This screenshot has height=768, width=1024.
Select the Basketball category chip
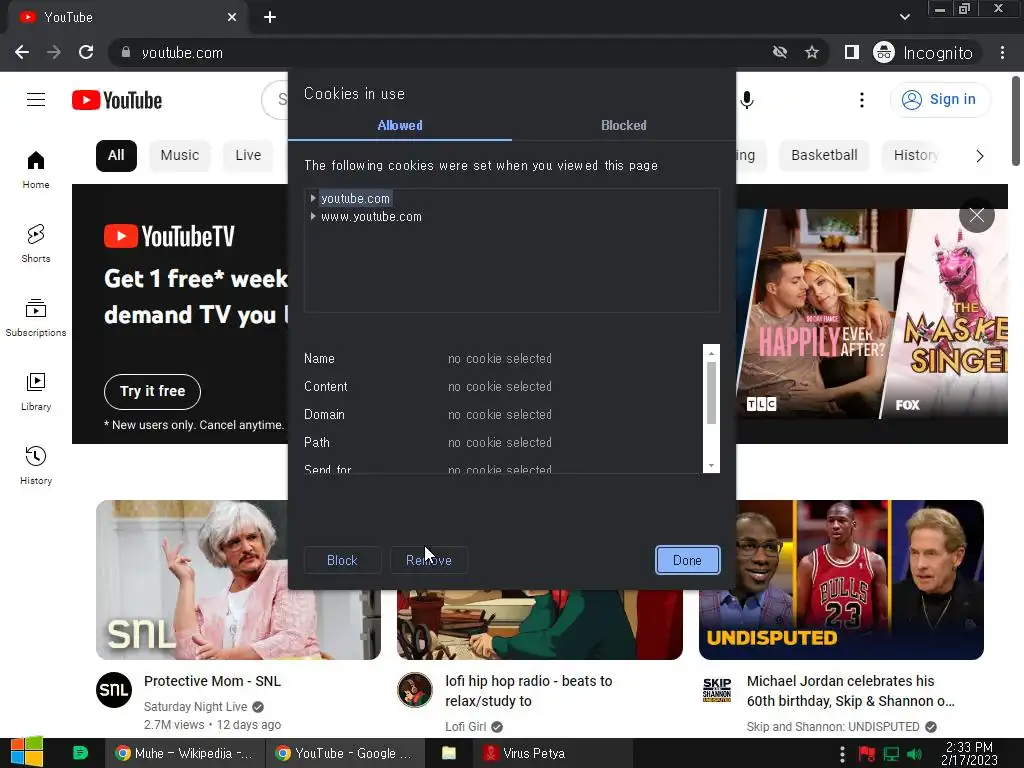pyautogui.click(x=824, y=155)
